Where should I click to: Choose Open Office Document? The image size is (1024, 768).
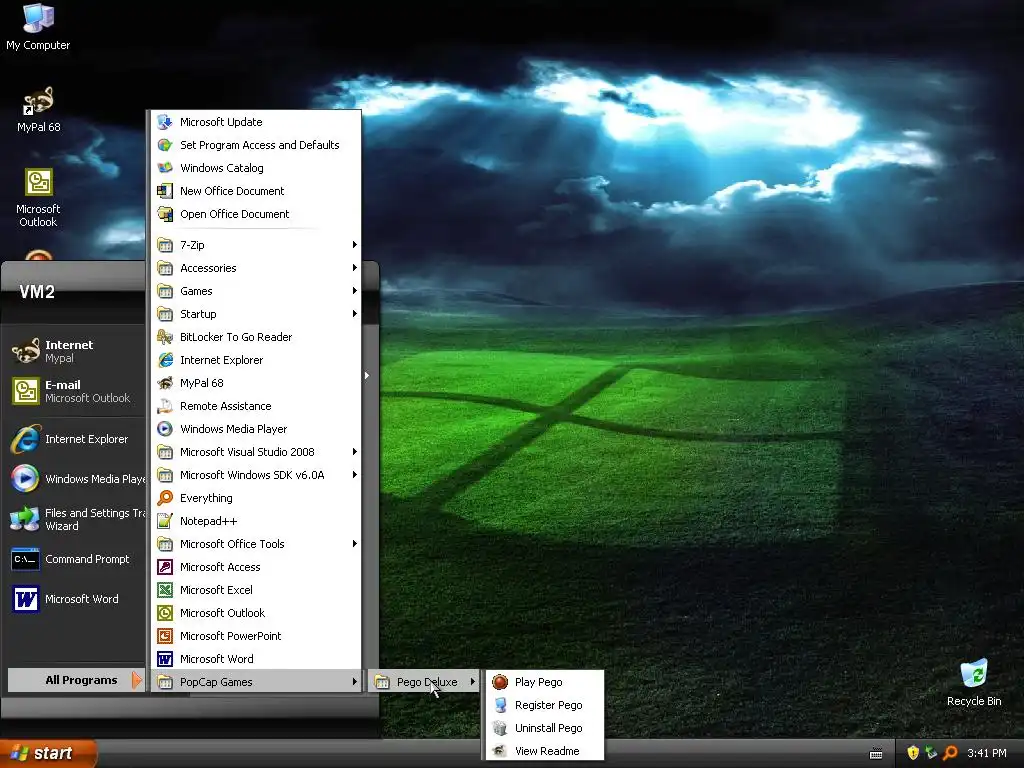[256, 214]
